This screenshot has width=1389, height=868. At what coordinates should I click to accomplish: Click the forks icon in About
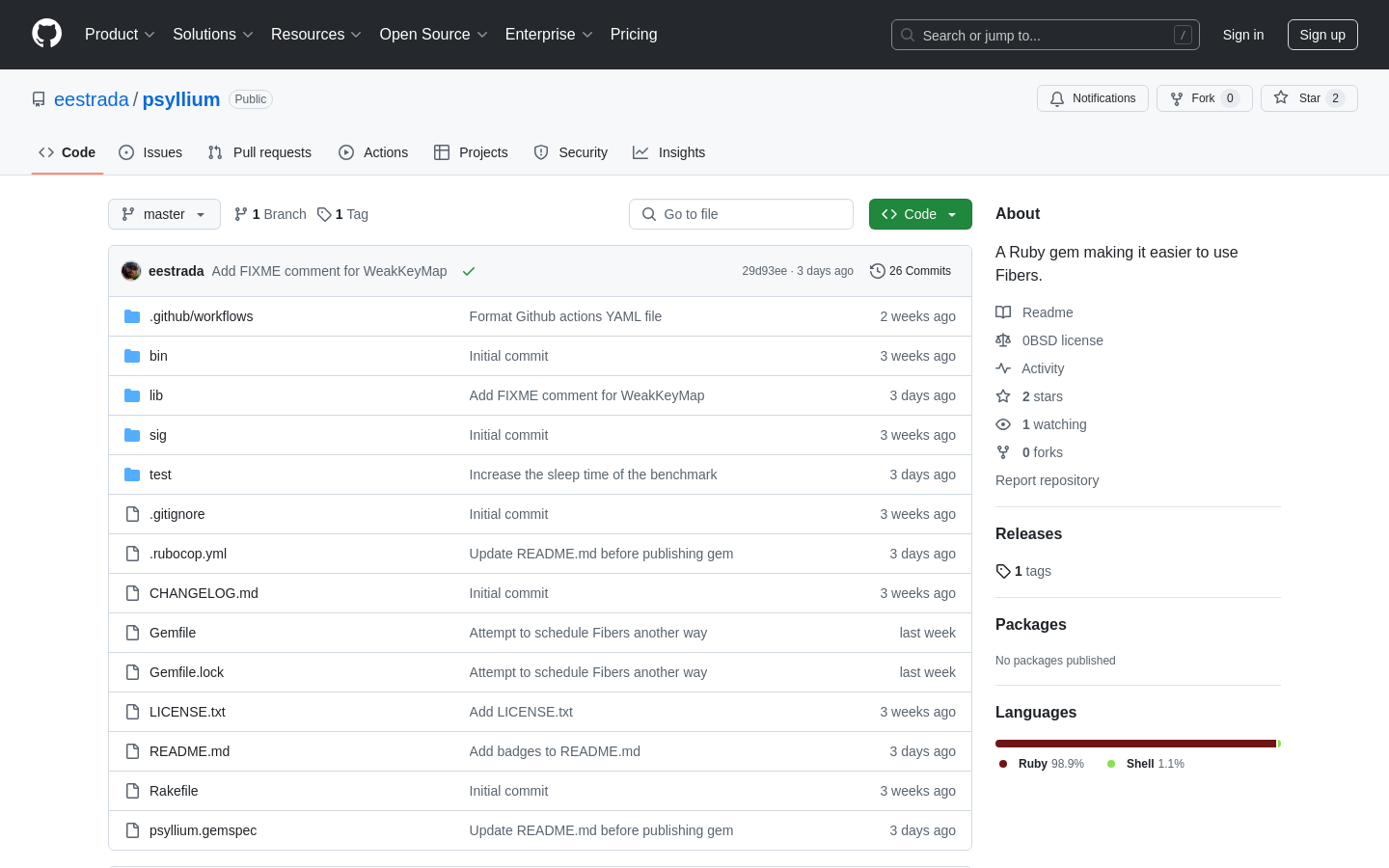point(1003,452)
